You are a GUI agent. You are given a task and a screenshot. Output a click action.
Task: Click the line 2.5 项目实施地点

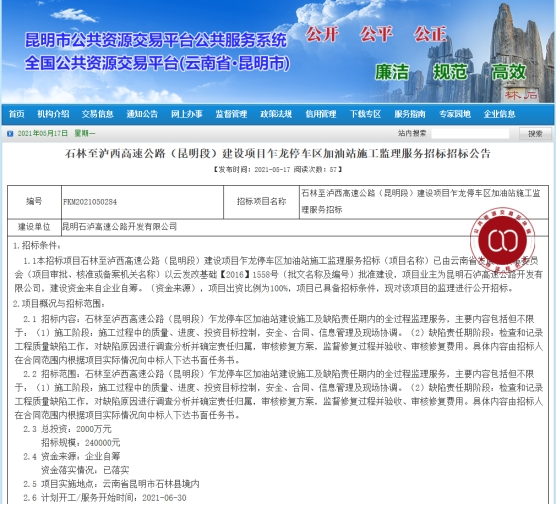click(111, 484)
